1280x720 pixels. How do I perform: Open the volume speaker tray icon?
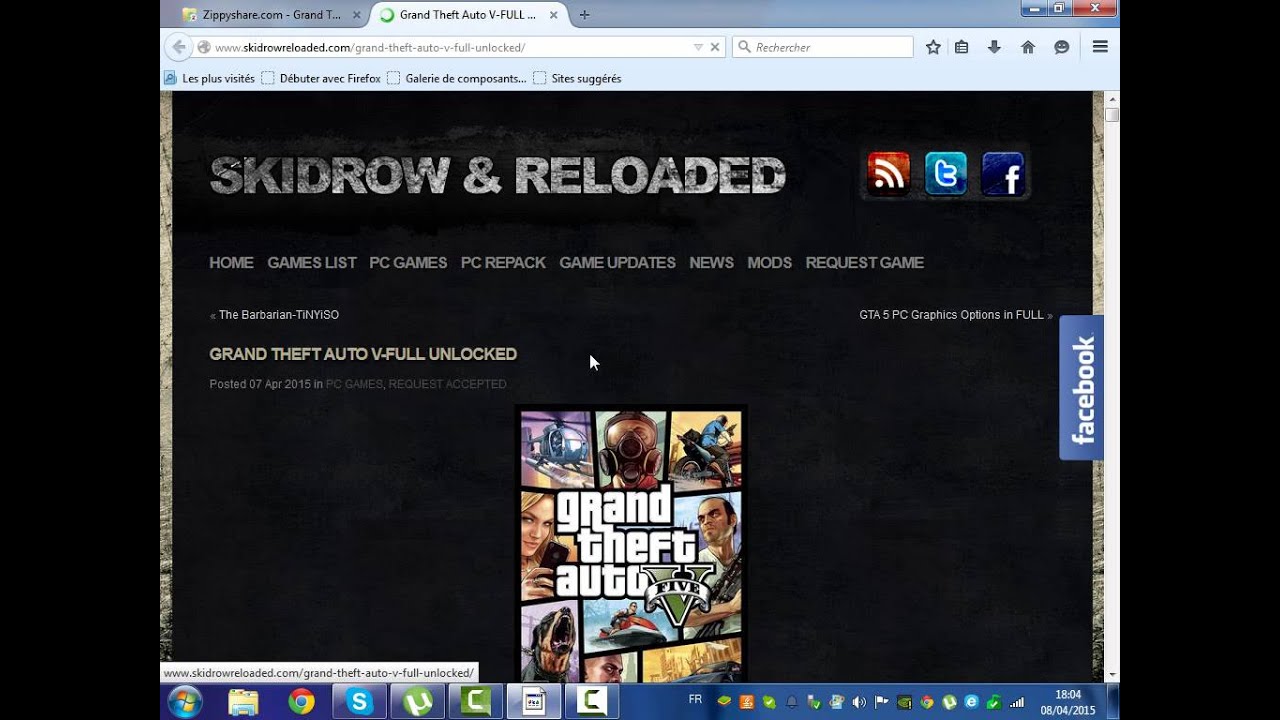858,702
